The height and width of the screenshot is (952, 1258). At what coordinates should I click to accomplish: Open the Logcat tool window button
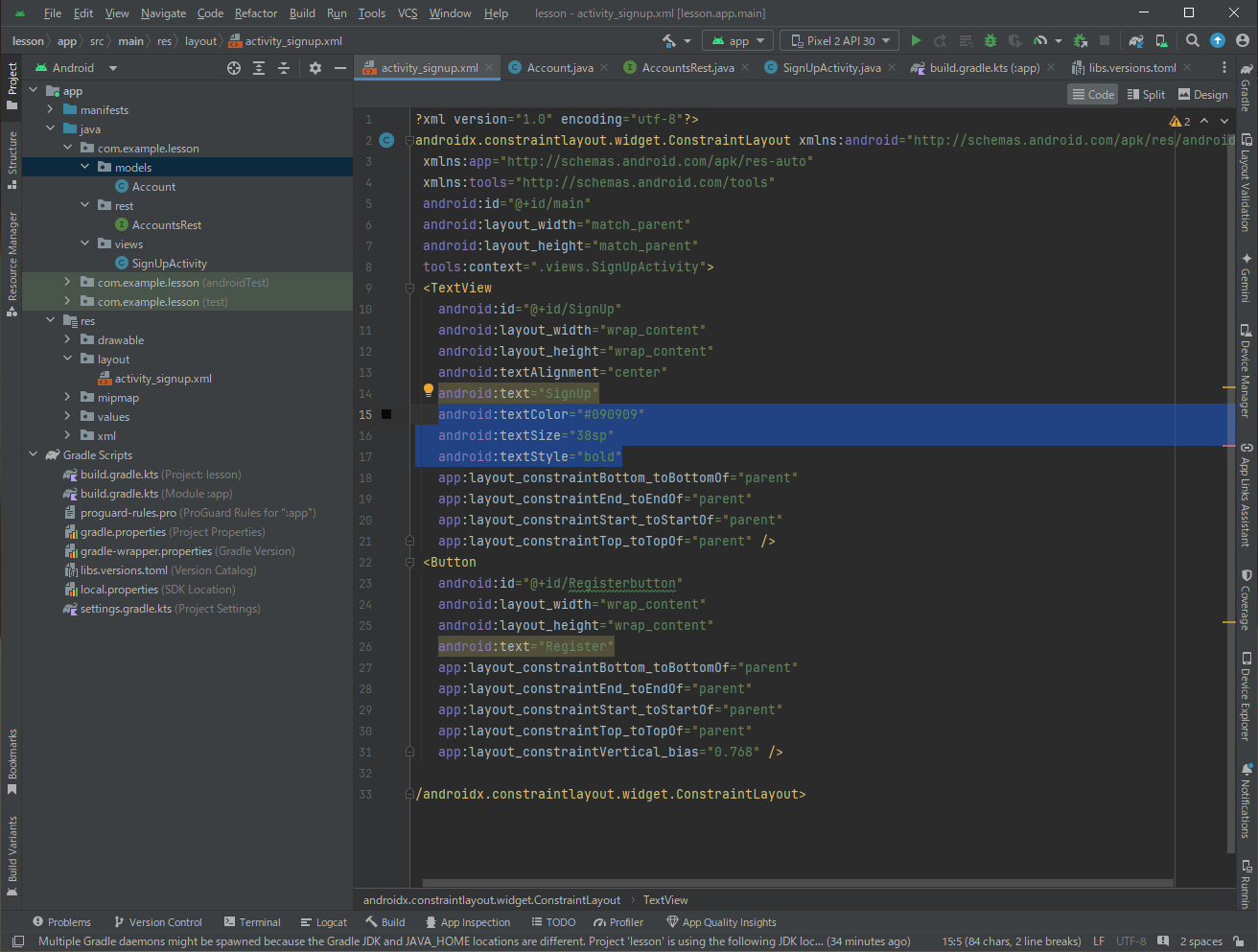[323, 922]
